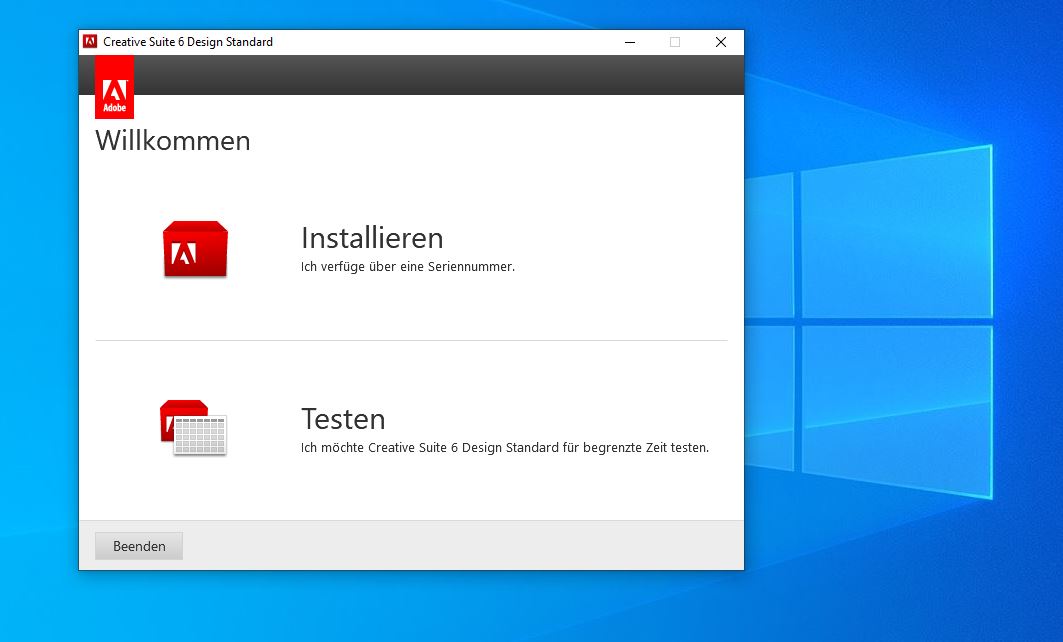1063x642 pixels.
Task: Click the Adobe logo badge in header
Action: [115, 87]
